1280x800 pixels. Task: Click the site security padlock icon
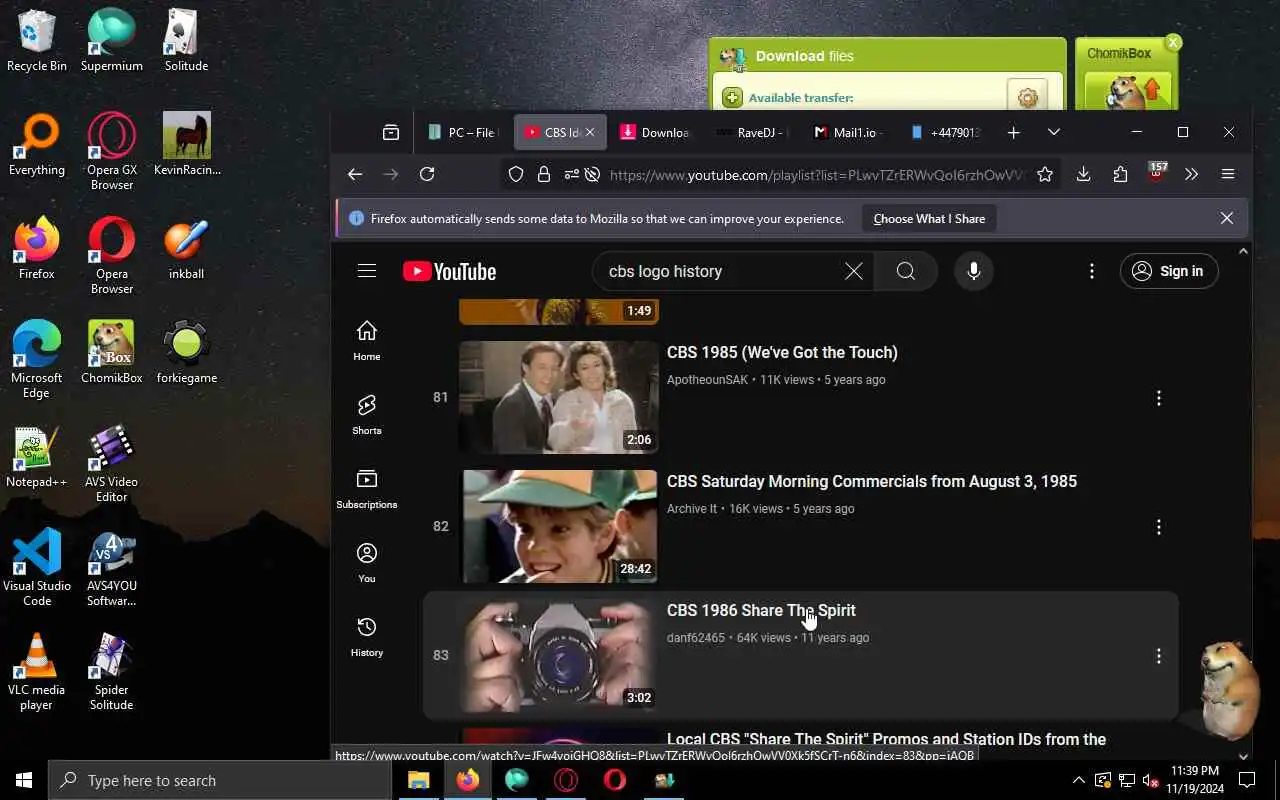point(544,174)
